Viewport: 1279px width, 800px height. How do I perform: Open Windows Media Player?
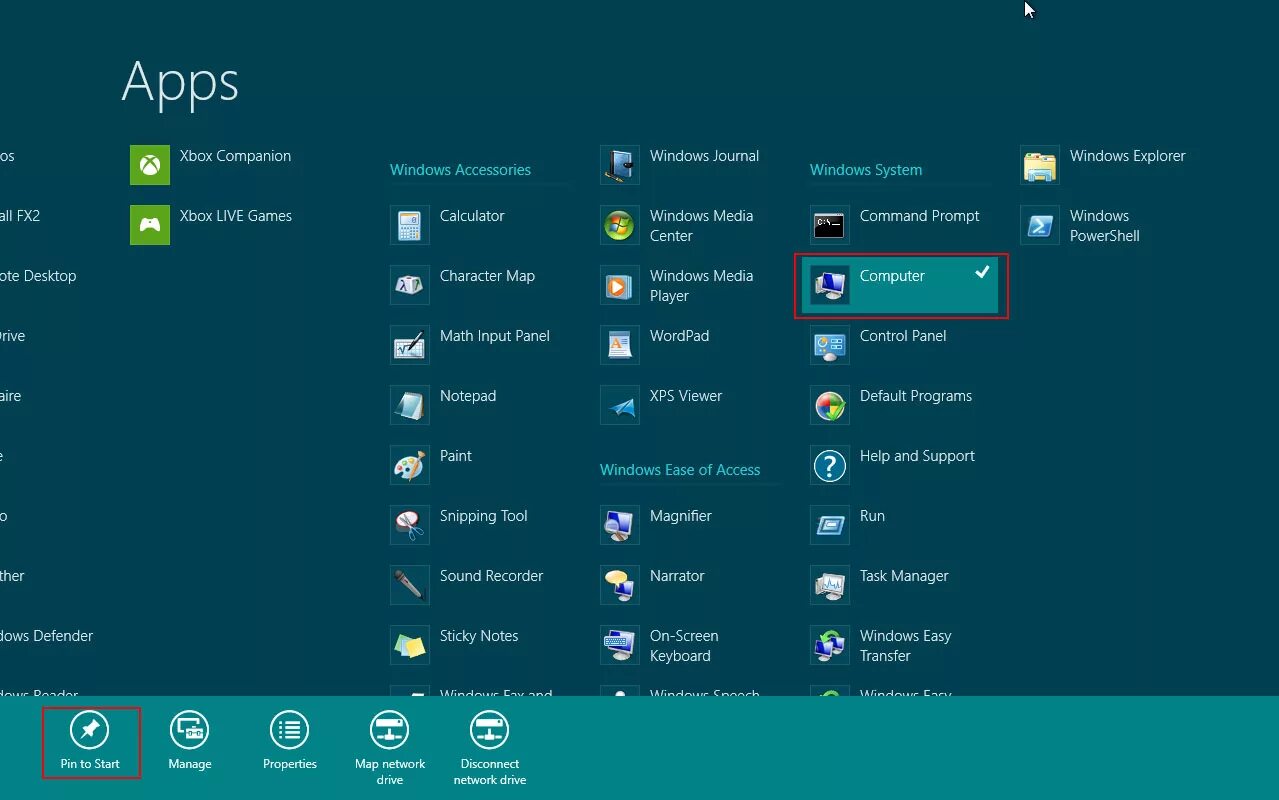click(690, 285)
